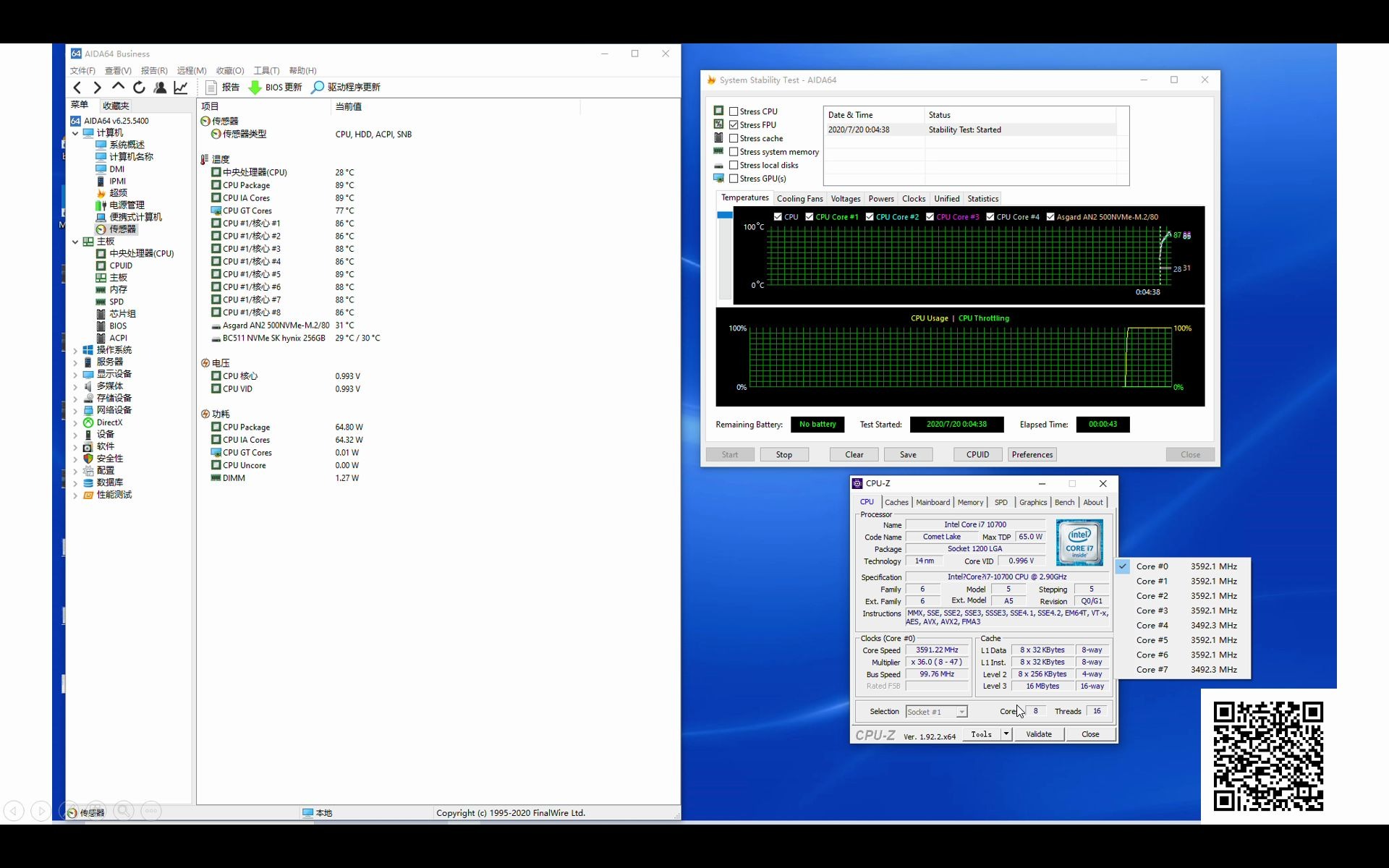Expand the 服务器 tree node

[75, 362]
